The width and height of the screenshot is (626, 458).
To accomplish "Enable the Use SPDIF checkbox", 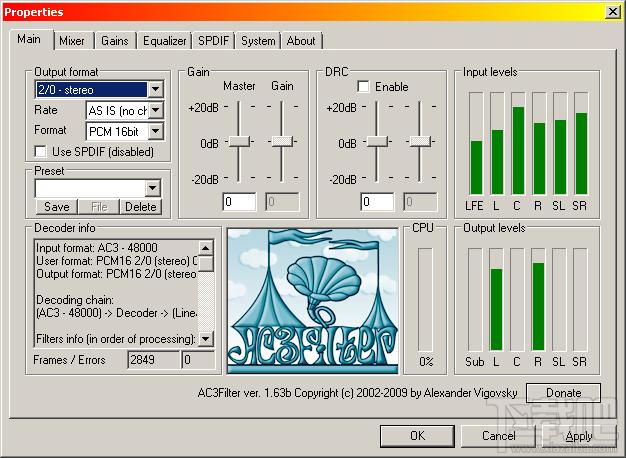I will [x=41, y=152].
